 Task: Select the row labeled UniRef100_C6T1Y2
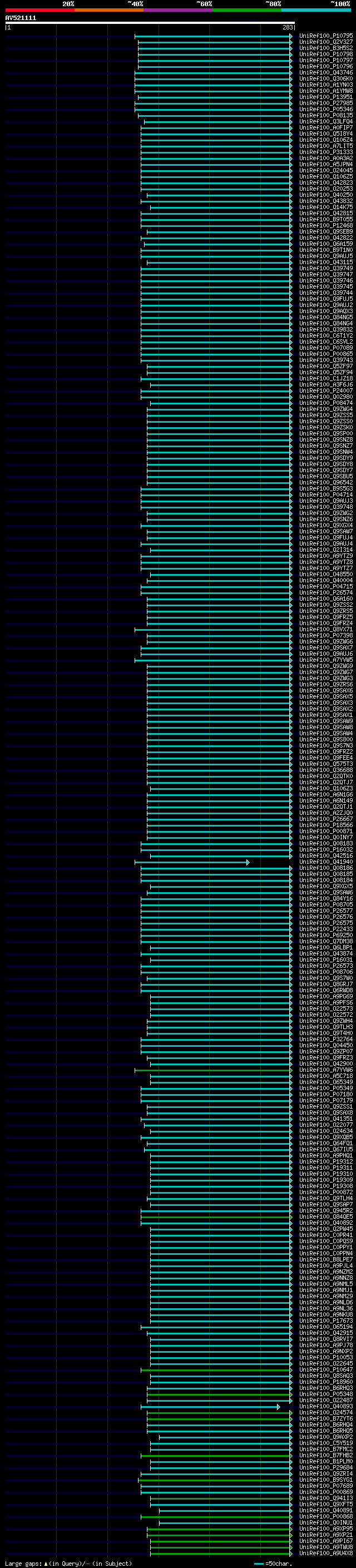tap(326, 335)
